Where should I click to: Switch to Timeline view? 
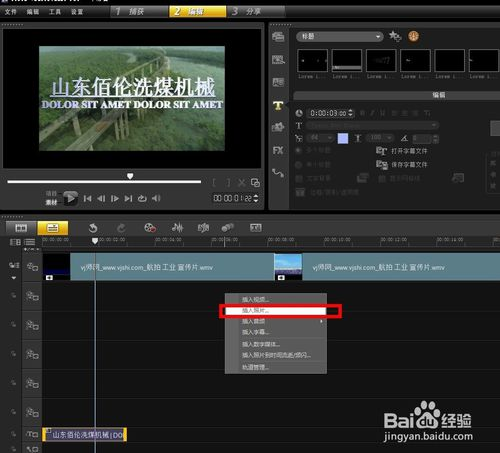(53, 228)
